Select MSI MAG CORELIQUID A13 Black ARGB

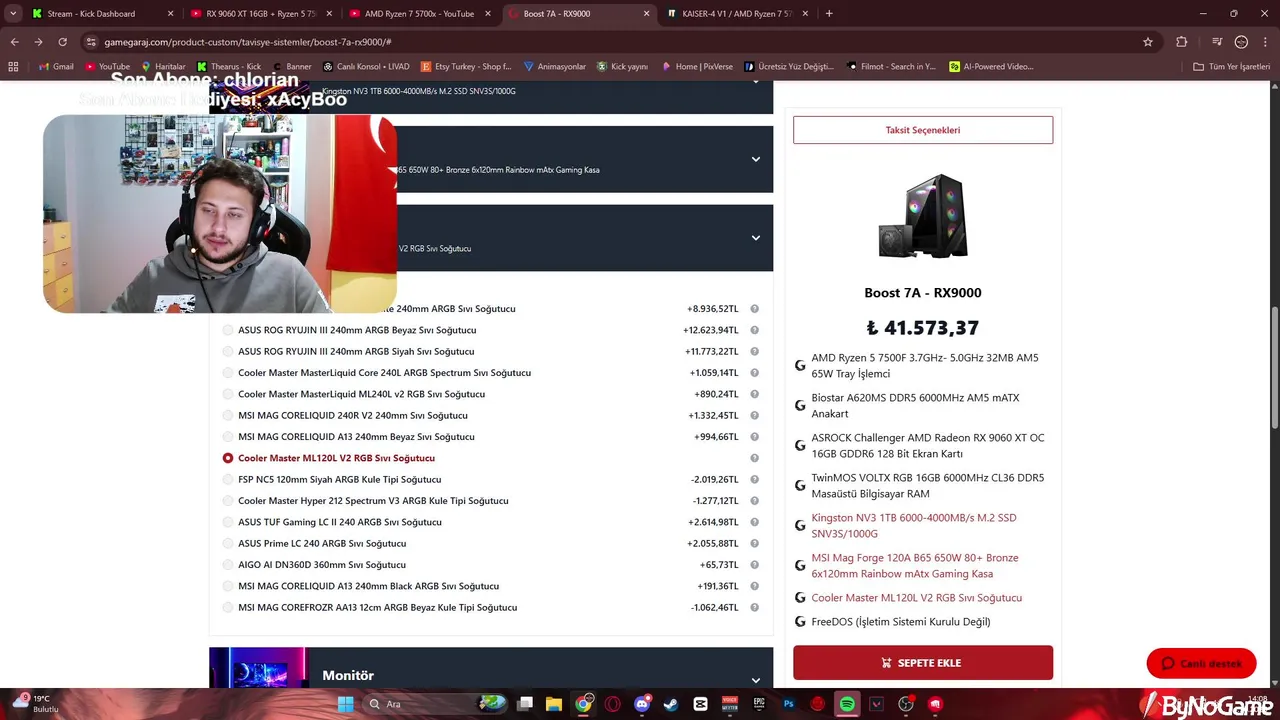(228, 586)
